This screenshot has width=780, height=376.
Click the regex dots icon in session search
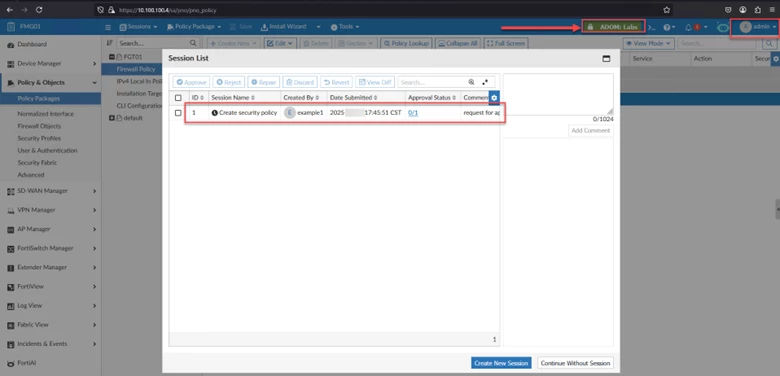click(485, 82)
